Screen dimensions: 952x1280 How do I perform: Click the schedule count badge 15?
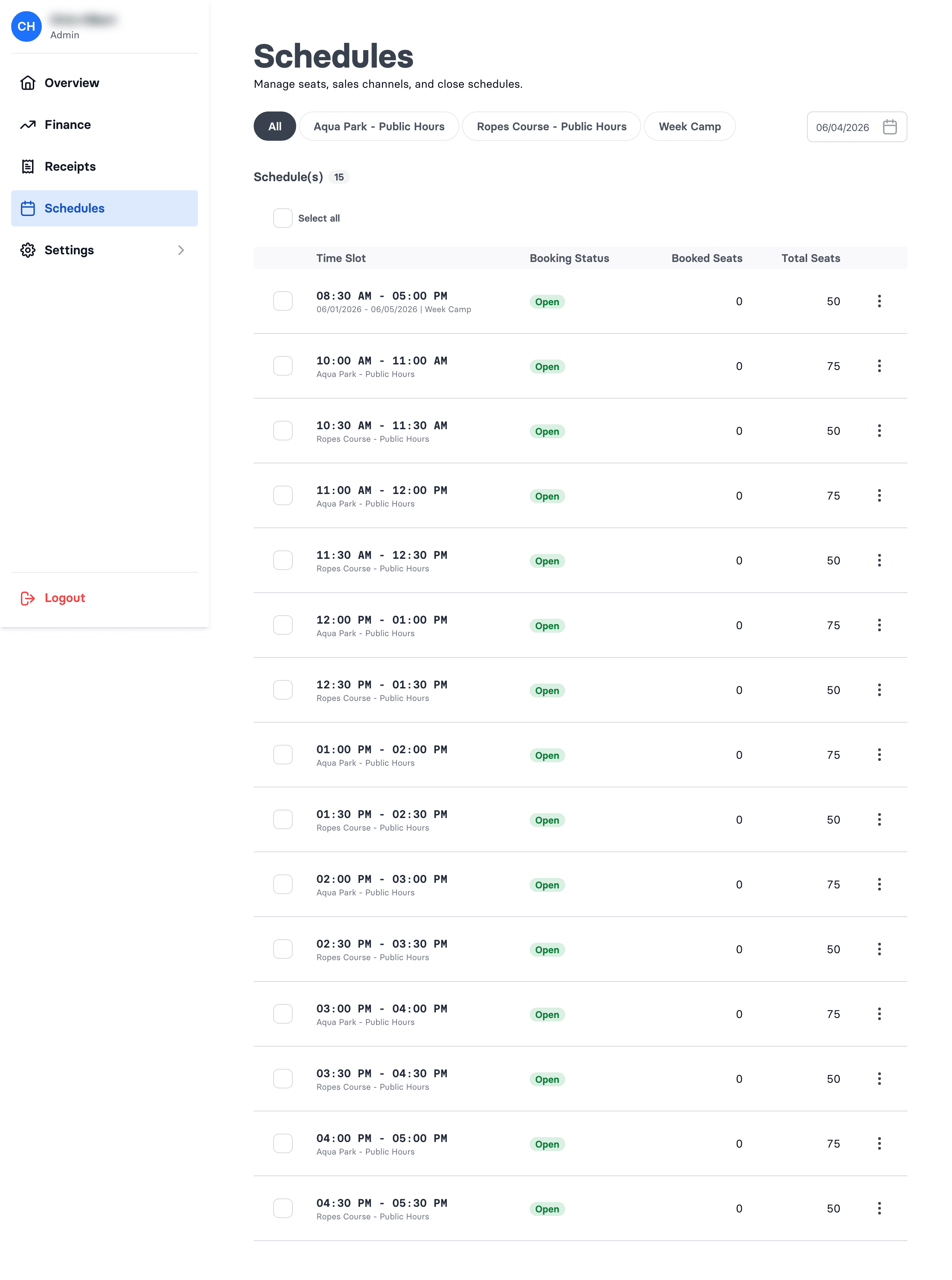(x=339, y=177)
